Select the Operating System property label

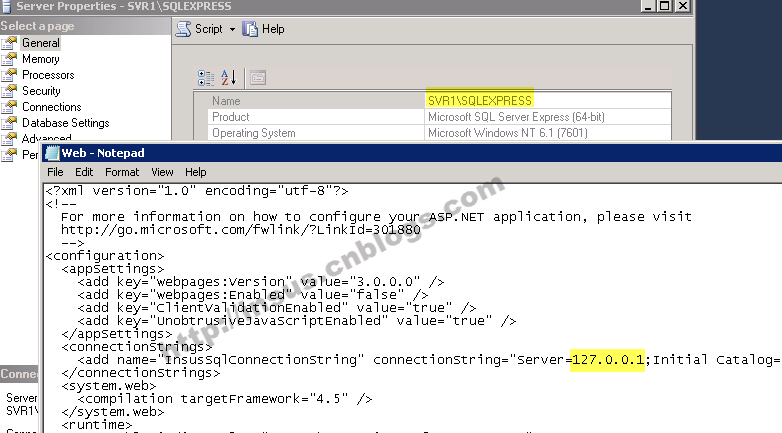(x=253, y=133)
